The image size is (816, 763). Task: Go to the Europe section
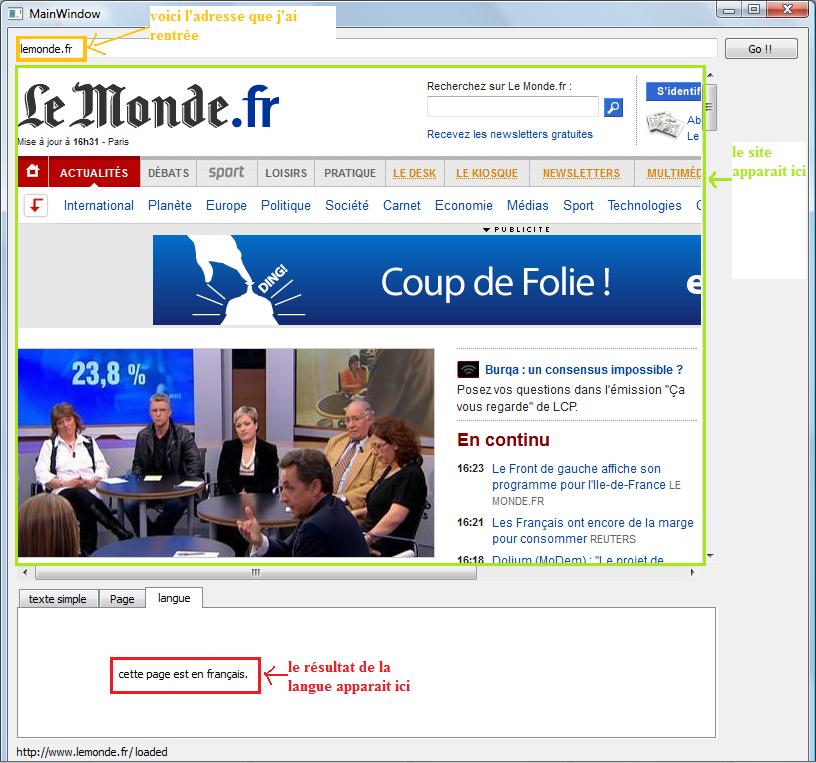point(226,206)
